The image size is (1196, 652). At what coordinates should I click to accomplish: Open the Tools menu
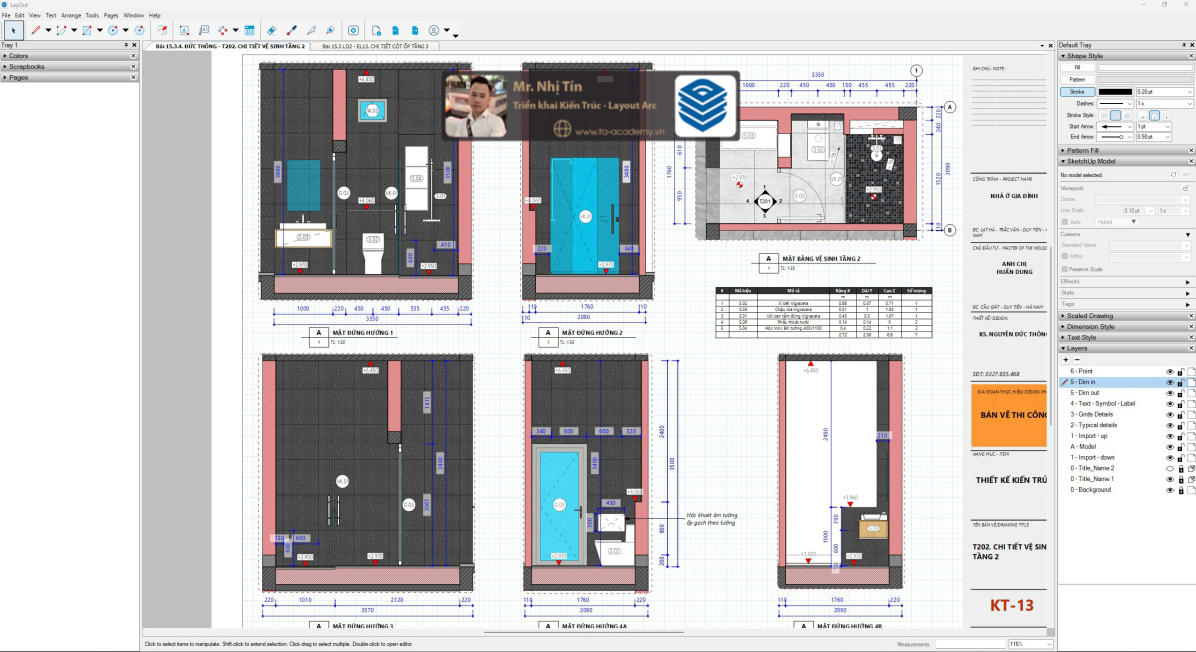[x=92, y=15]
